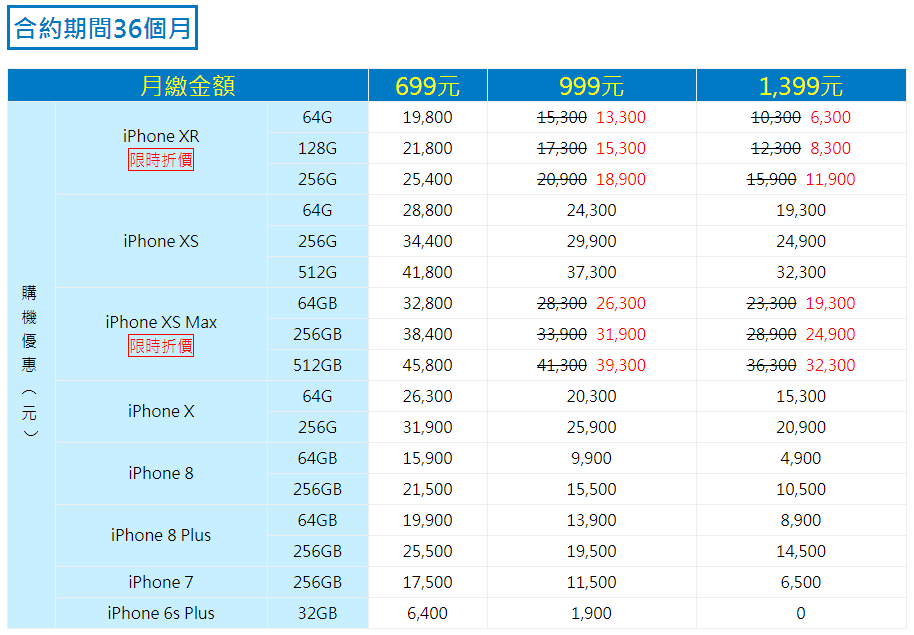Image resolution: width=914 pixels, height=635 pixels.
Task: Click the 25,400 price for XR 256G
Action: [x=427, y=179]
